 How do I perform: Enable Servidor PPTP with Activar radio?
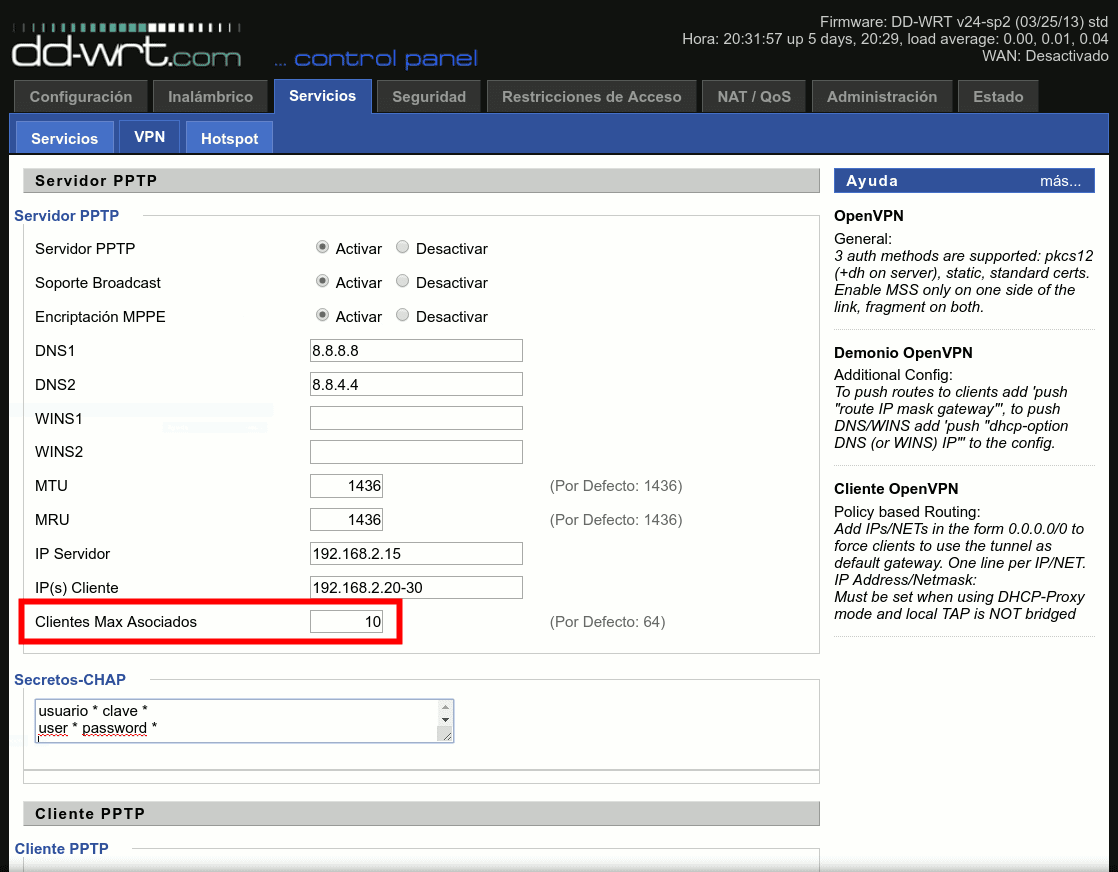pyautogui.click(x=322, y=247)
